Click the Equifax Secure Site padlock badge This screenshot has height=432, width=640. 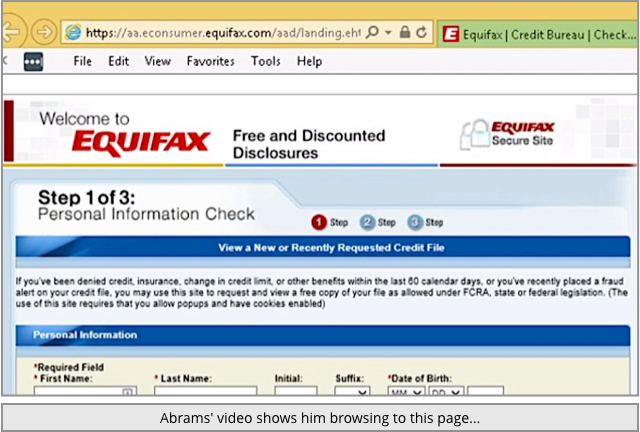[507, 134]
